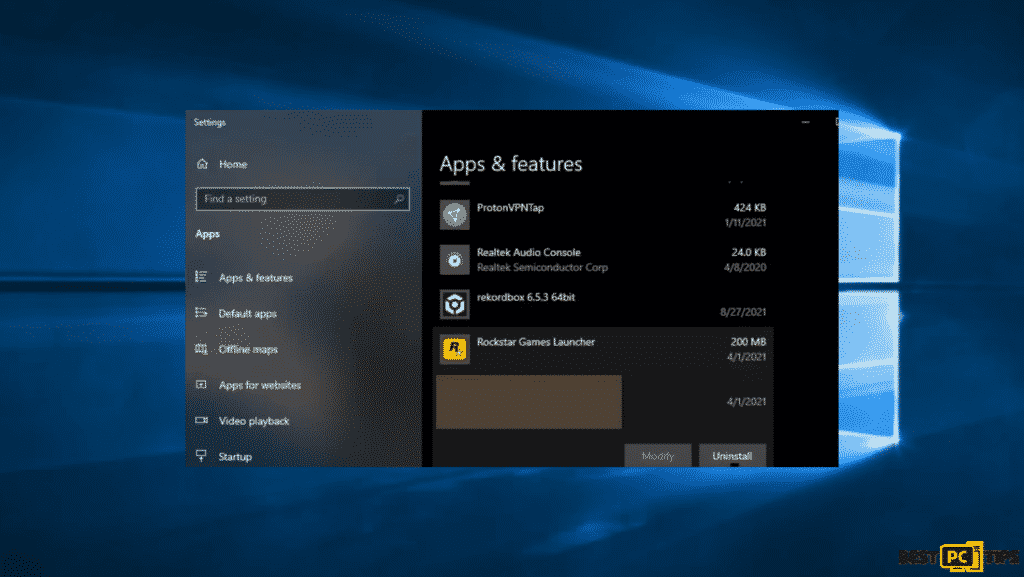The image size is (1024, 577).
Task: Click Realtek Semiconductor Corp publisher text
Action: [x=542, y=268]
